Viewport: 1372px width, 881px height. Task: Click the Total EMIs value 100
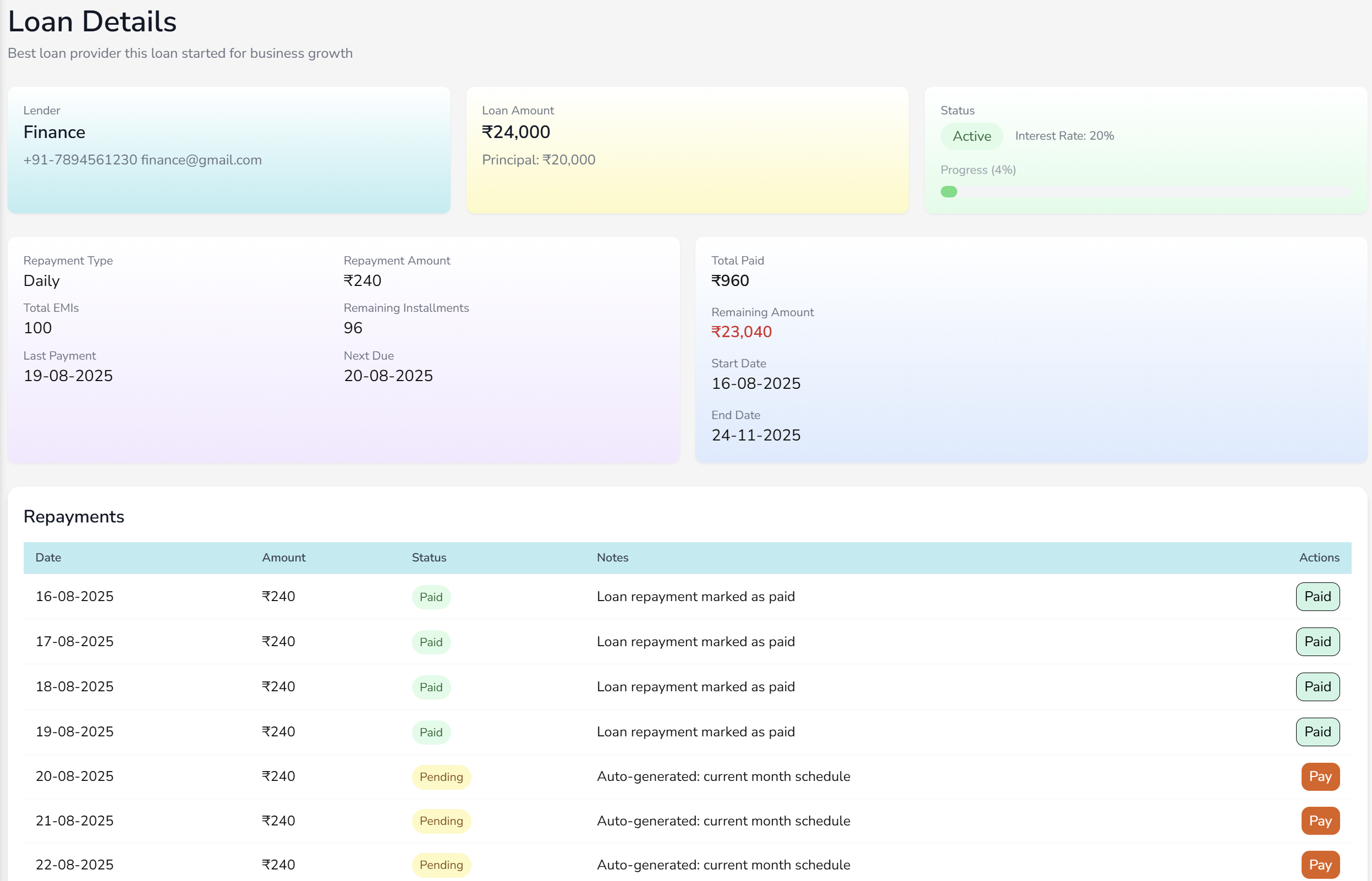click(x=38, y=328)
